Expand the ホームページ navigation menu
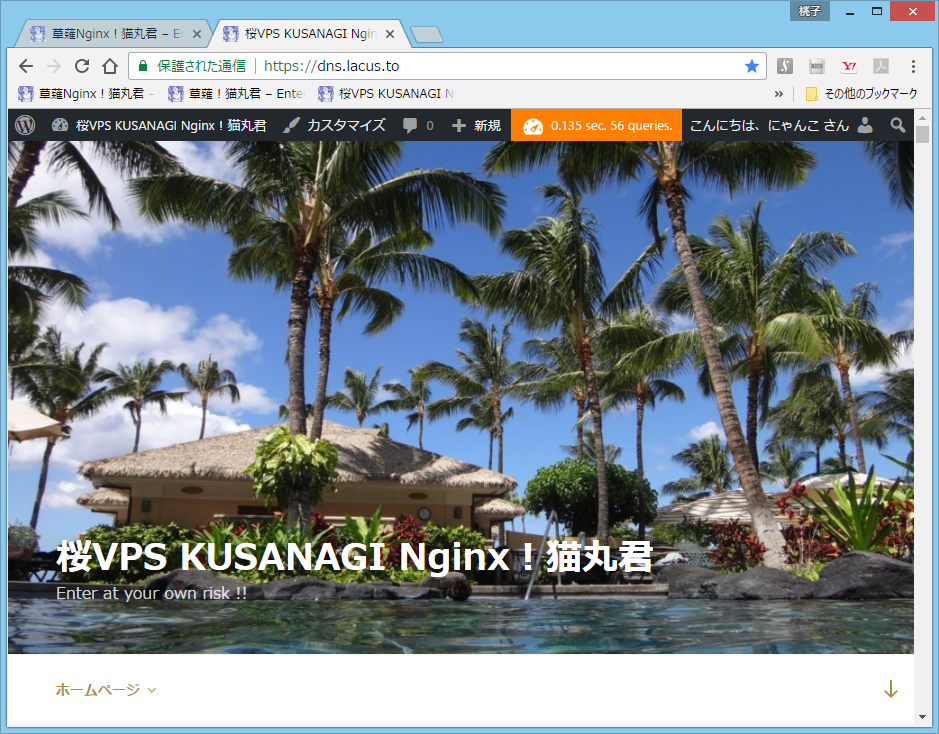This screenshot has width=939, height=734. click(105, 689)
